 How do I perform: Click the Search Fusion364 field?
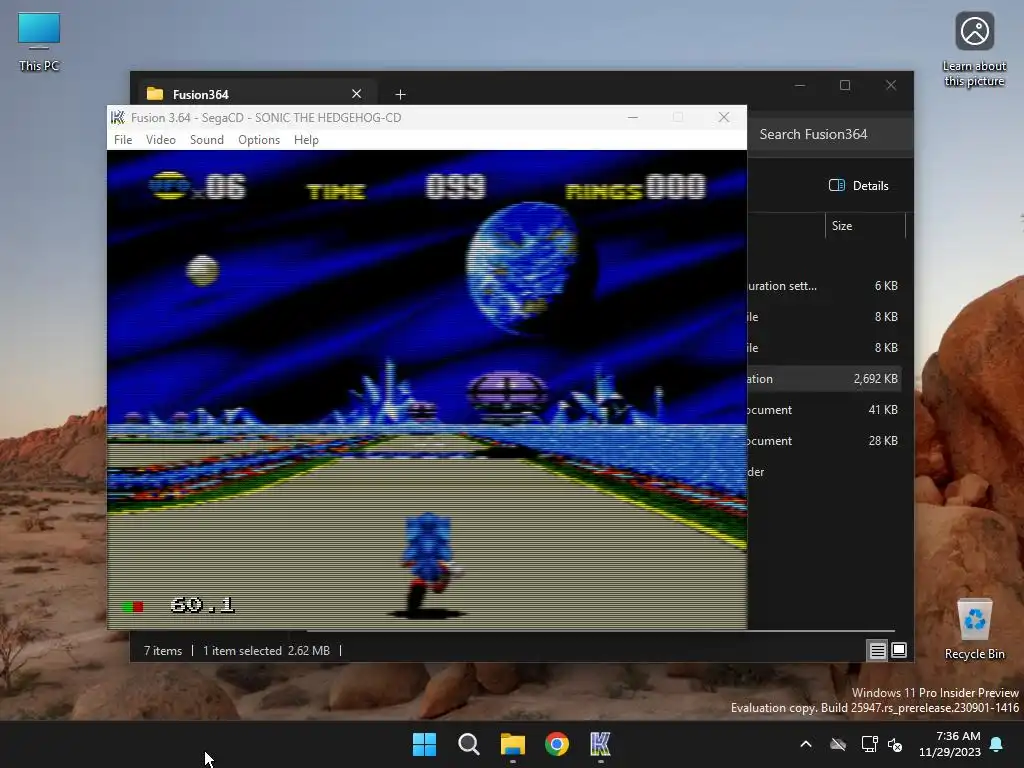(x=829, y=134)
